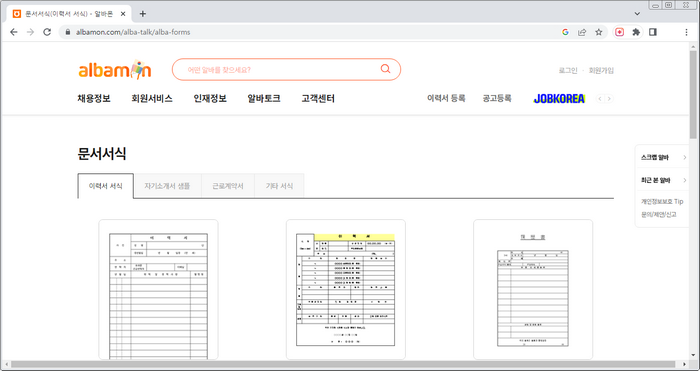Open the third resume form thumbnail
Viewport: 700px width, 371px height.
[x=533, y=289]
